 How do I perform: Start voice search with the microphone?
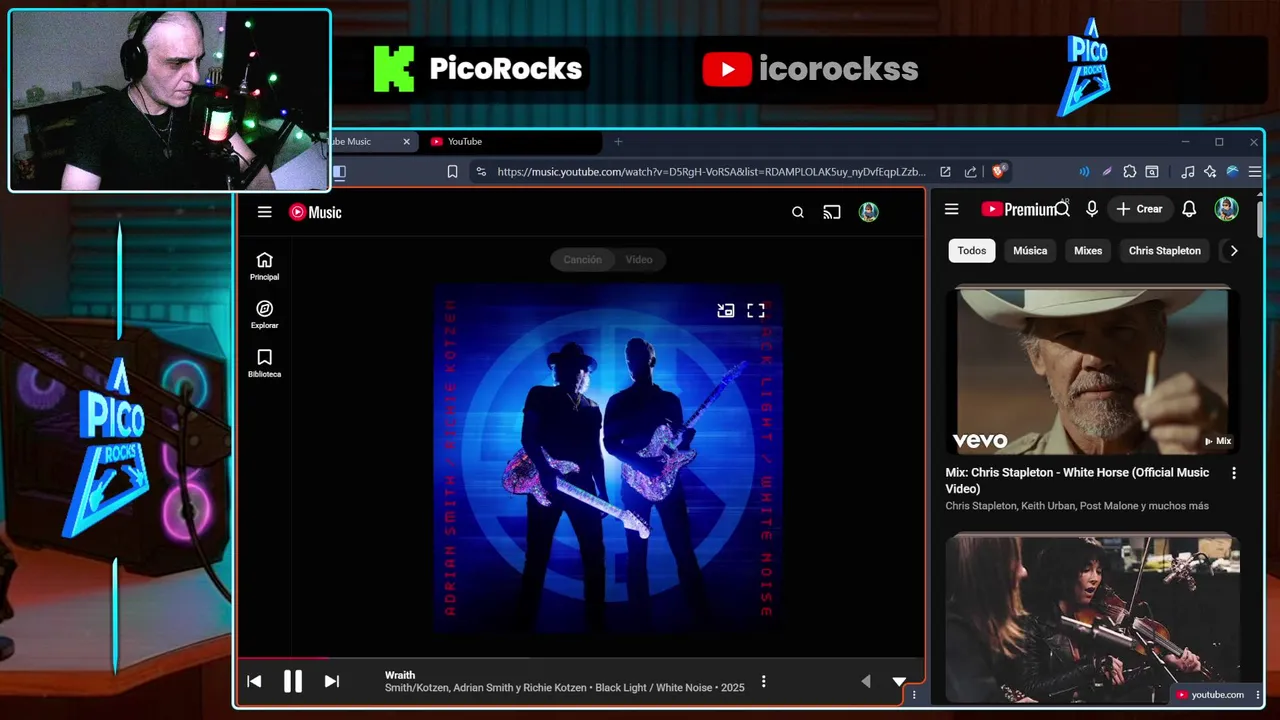(x=1092, y=209)
